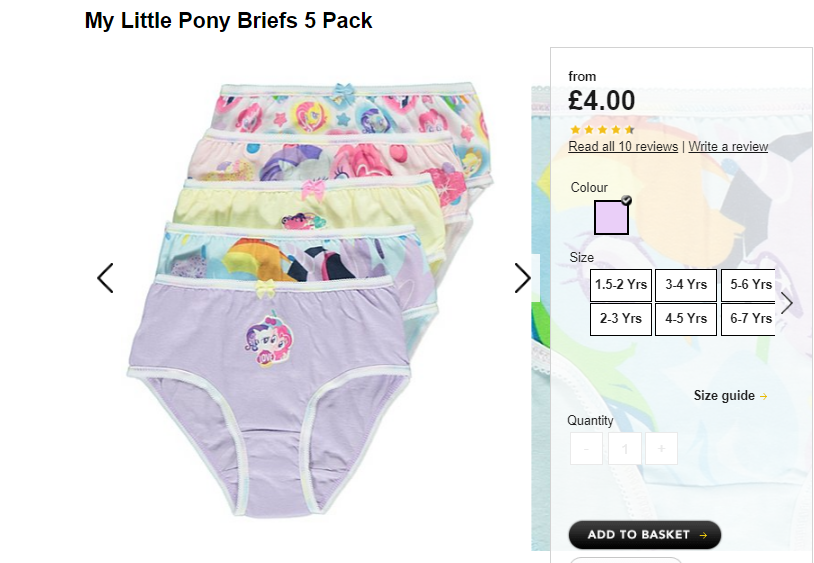Open Read all 10 reviews link
Image resolution: width=814 pixels, height=563 pixels.
point(623,147)
